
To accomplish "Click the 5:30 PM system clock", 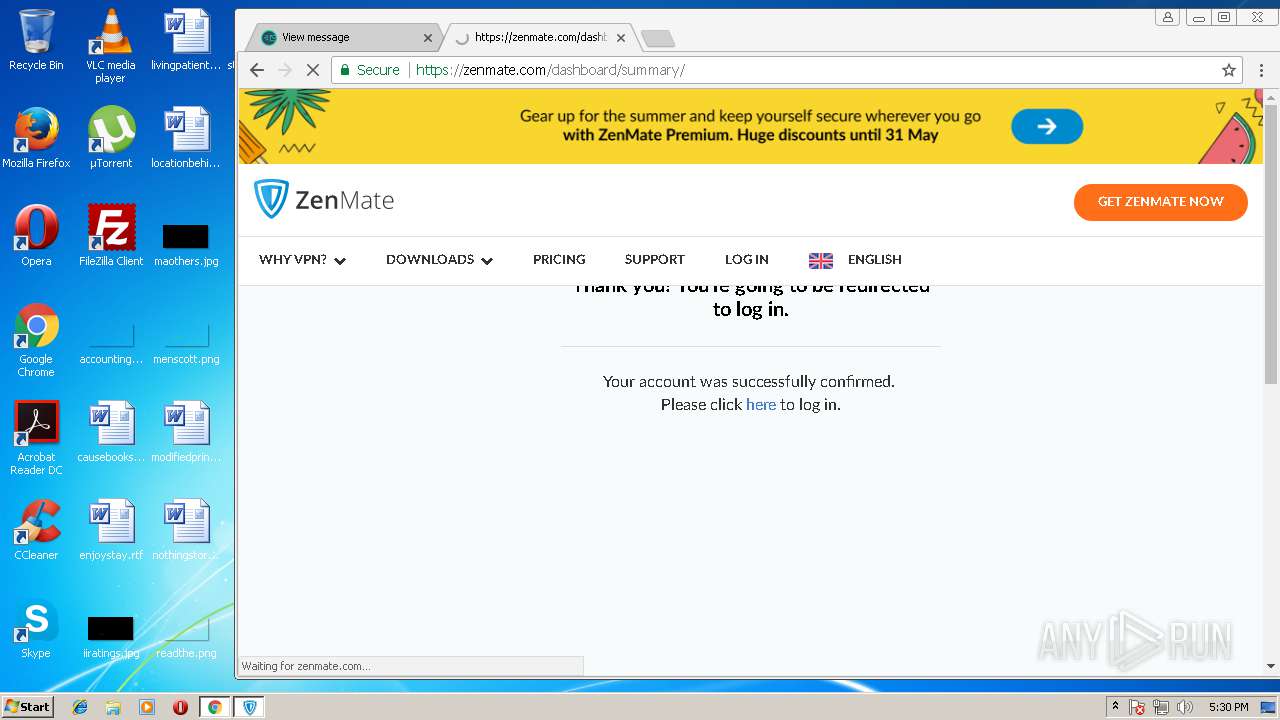I will coord(1228,707).
